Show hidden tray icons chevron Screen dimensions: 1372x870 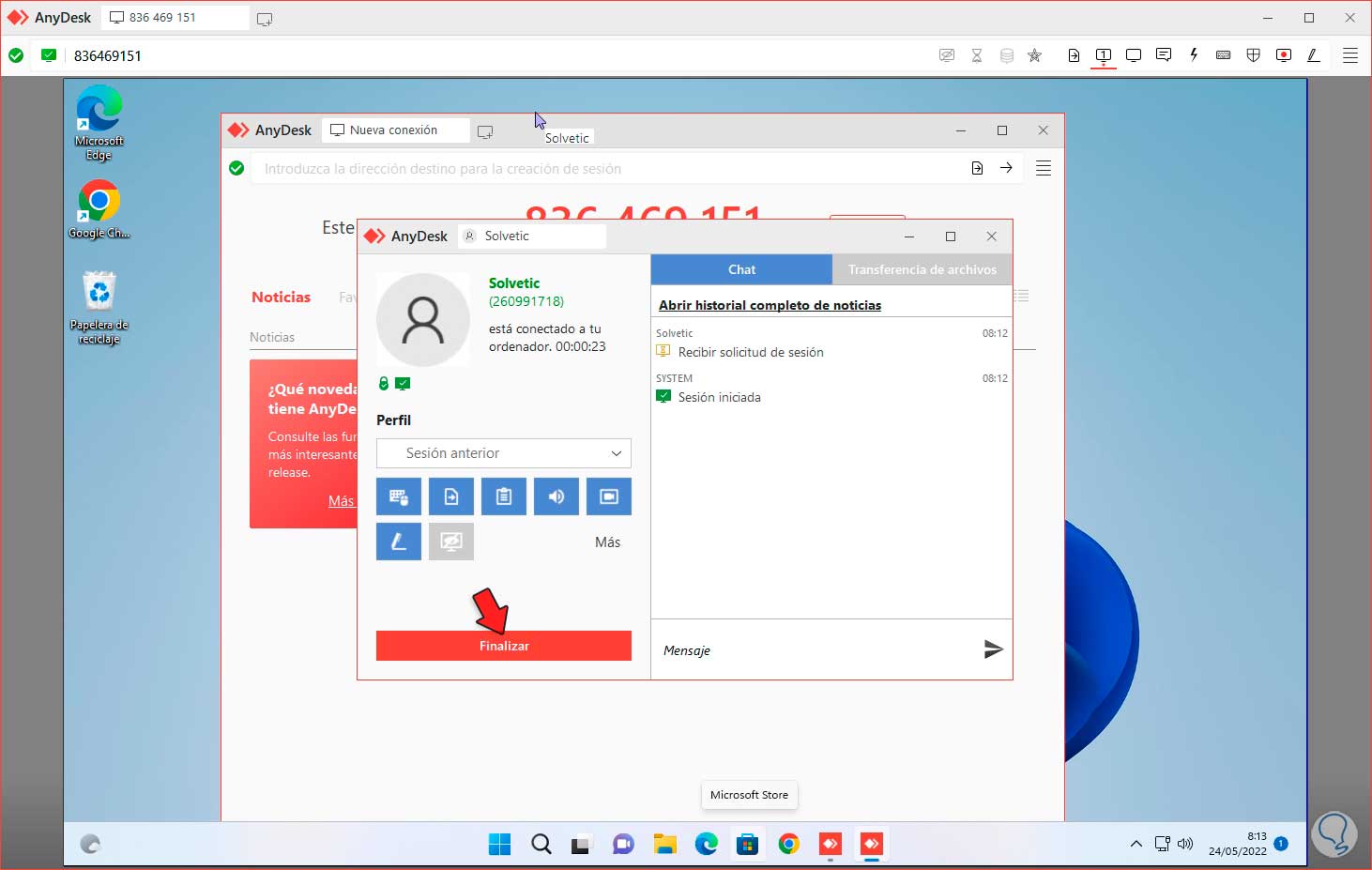[x=1136, y=844]
